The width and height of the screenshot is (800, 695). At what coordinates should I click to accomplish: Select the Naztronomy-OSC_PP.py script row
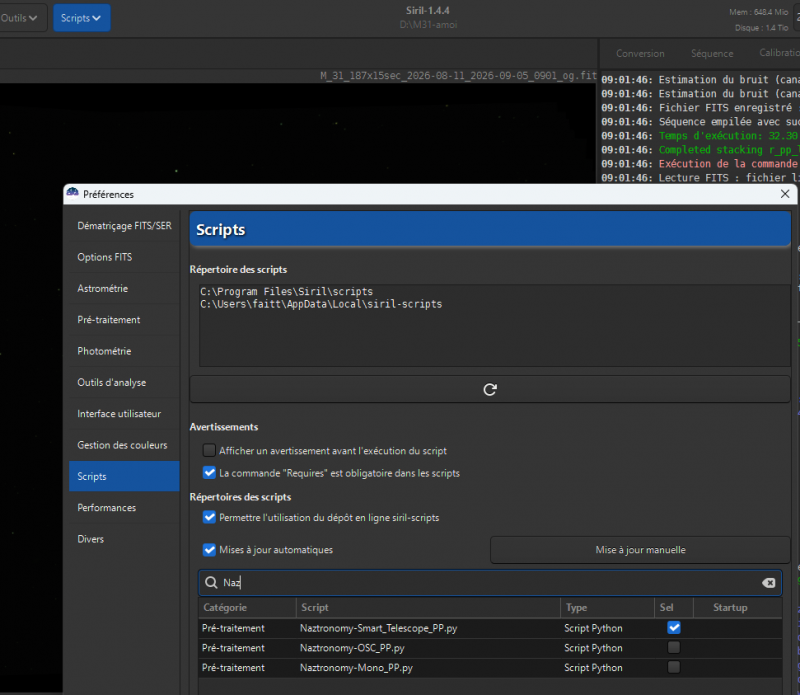coord(490,648)
